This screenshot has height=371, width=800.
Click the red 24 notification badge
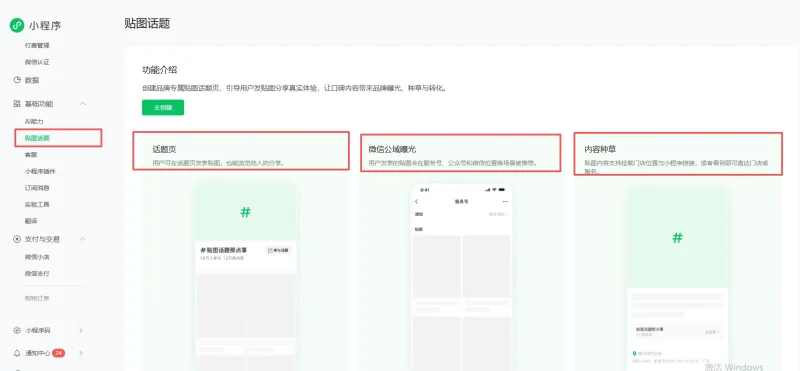(x=58, y=353)
